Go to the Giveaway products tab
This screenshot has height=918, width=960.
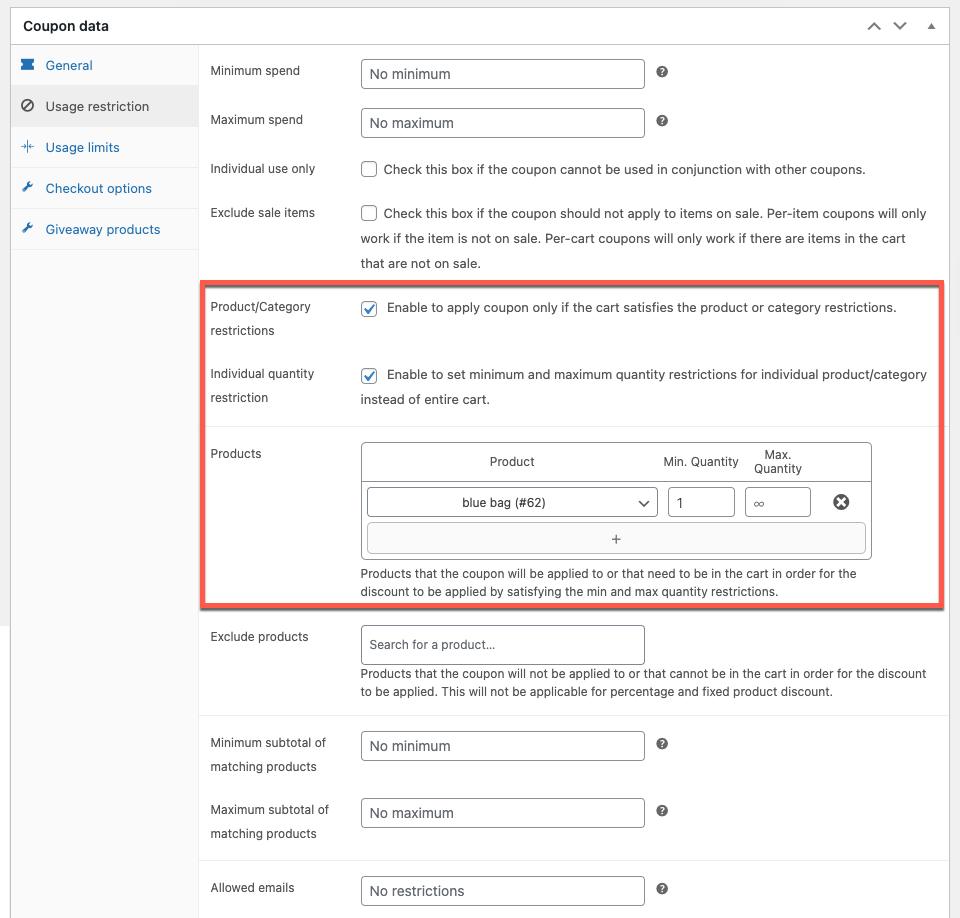coord(102,230)
